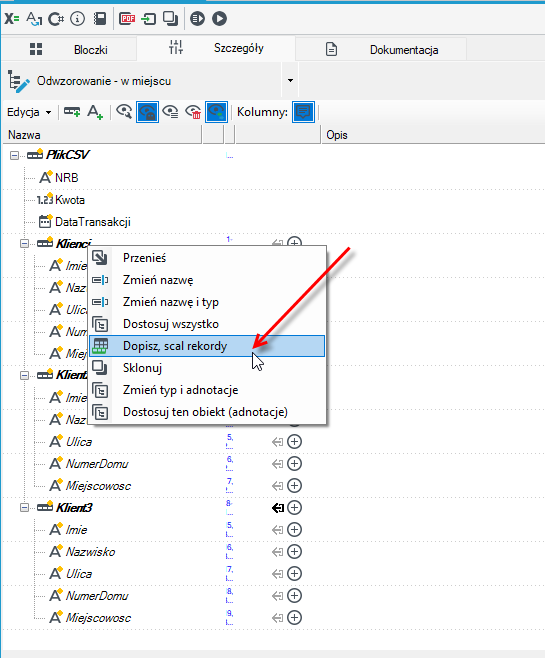Open the Dokumentacja tab
Screen dimensions: 545x658
click(x=381, y=50)
